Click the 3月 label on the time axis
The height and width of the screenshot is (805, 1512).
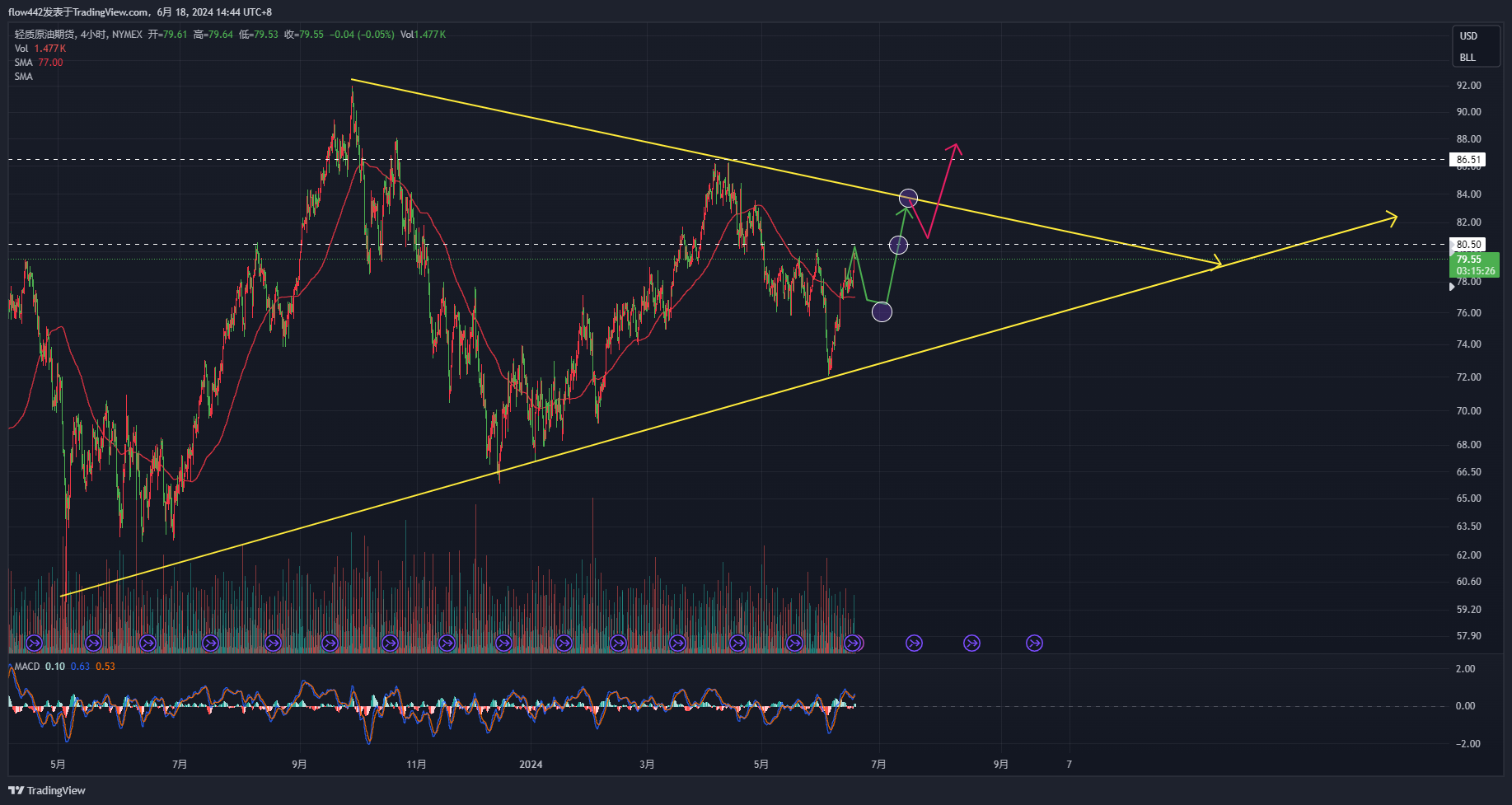pyautogui.click(x=647, y=765)
